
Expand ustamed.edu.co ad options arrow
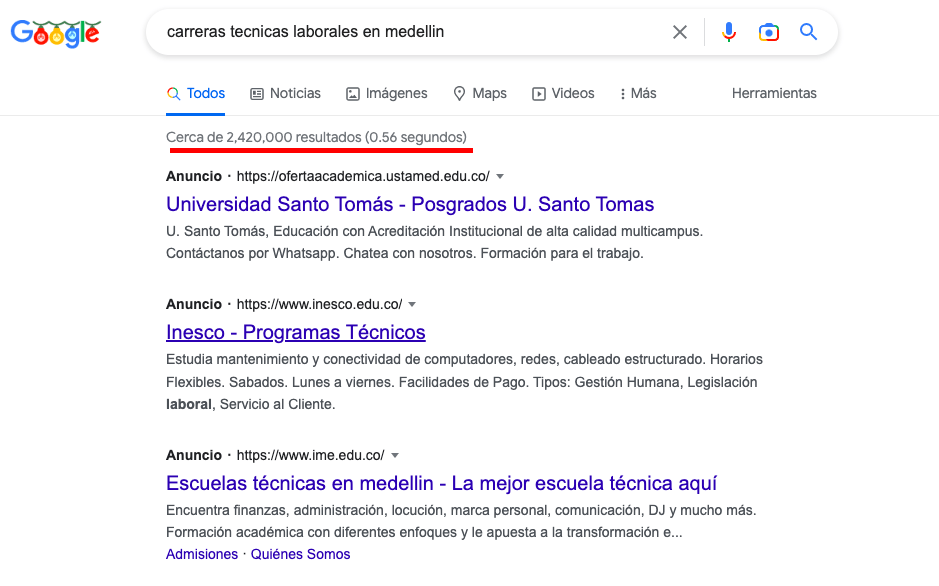[x=500, y=177]
